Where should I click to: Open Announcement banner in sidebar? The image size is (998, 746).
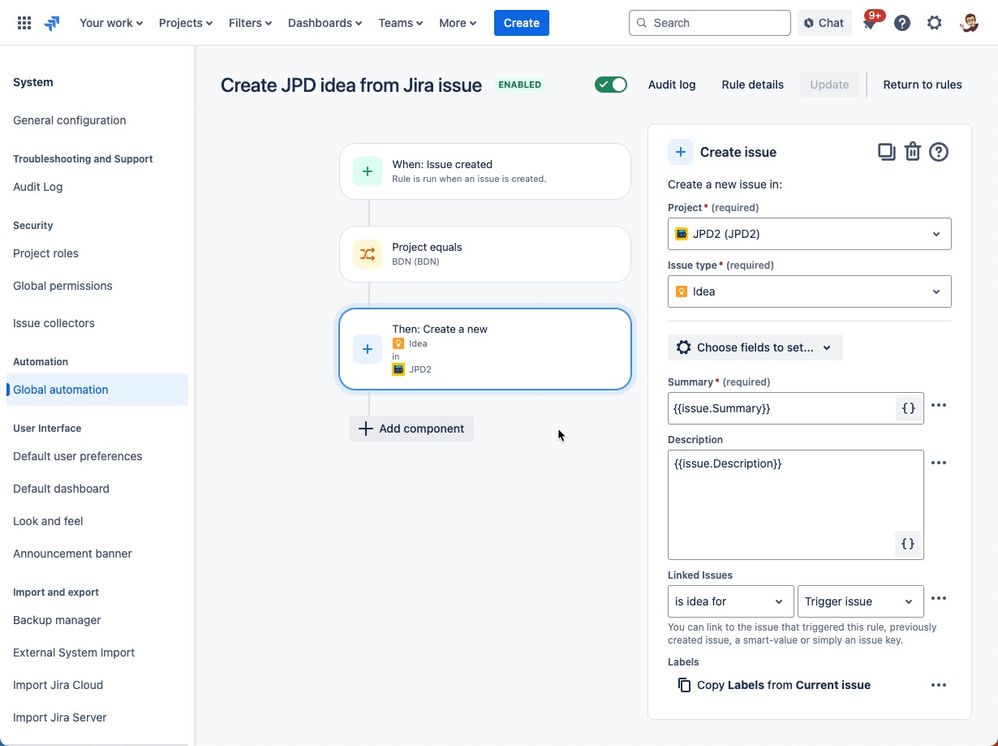click(73, 554)
